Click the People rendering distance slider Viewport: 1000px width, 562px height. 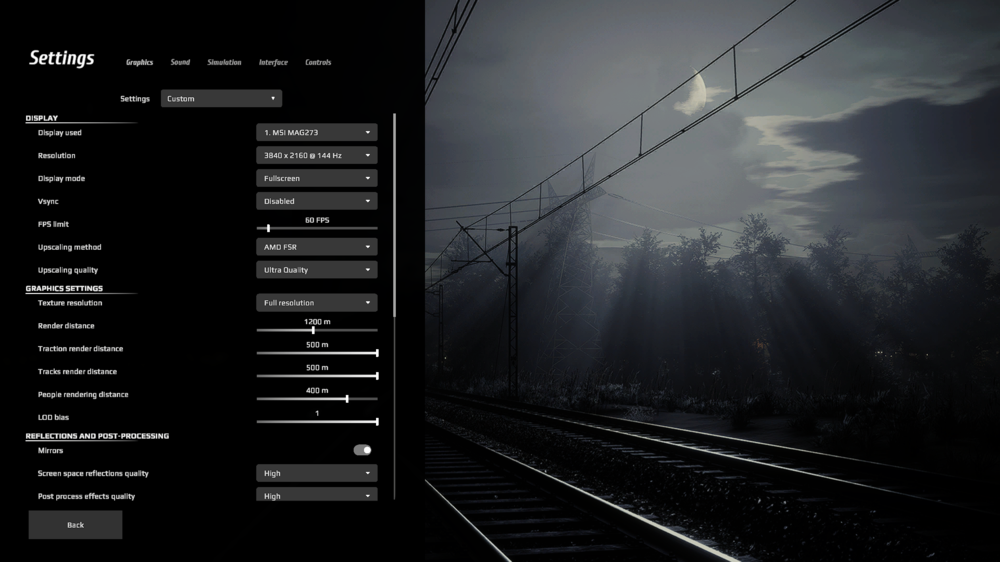[317, 398]
